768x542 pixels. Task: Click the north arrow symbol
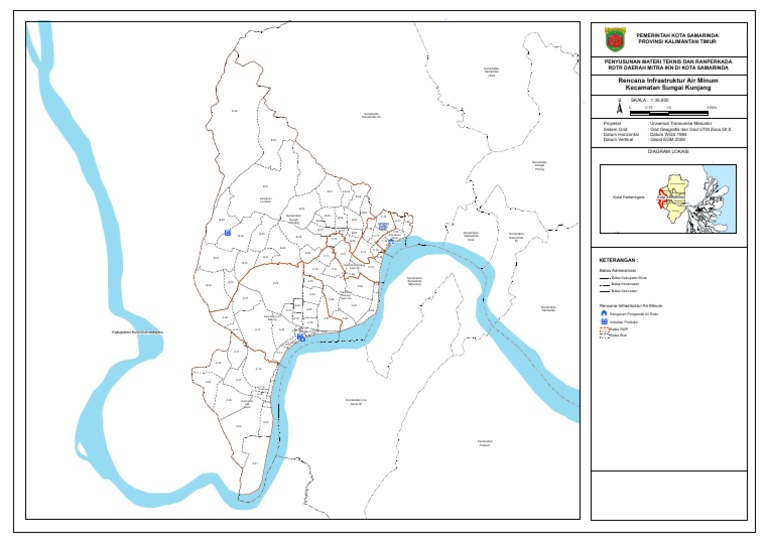point(619,107)
